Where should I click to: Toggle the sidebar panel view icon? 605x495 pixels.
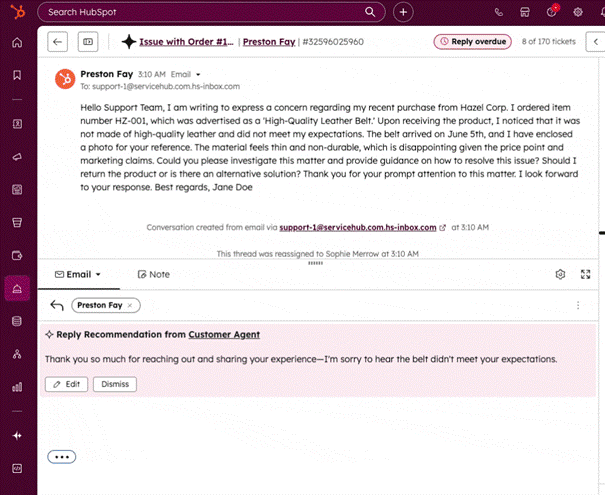pyautogui.click(x=88, y=42)
